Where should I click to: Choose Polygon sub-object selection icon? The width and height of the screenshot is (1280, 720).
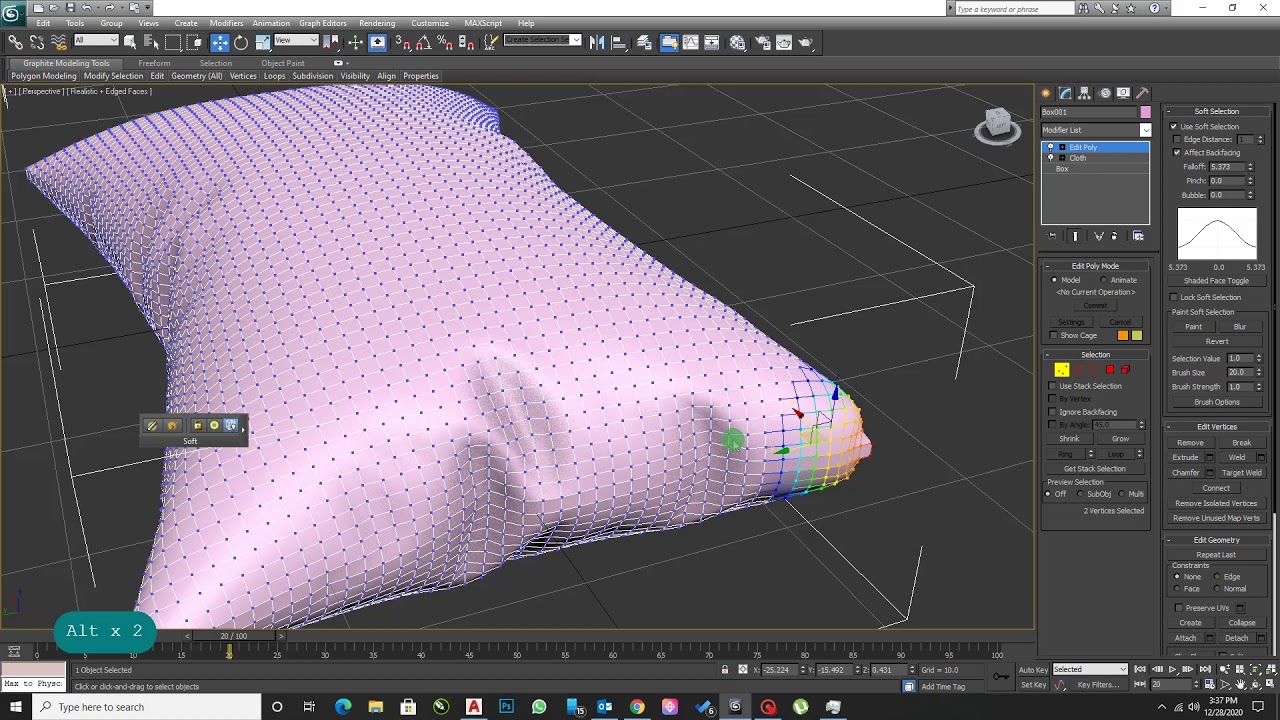1110,370
